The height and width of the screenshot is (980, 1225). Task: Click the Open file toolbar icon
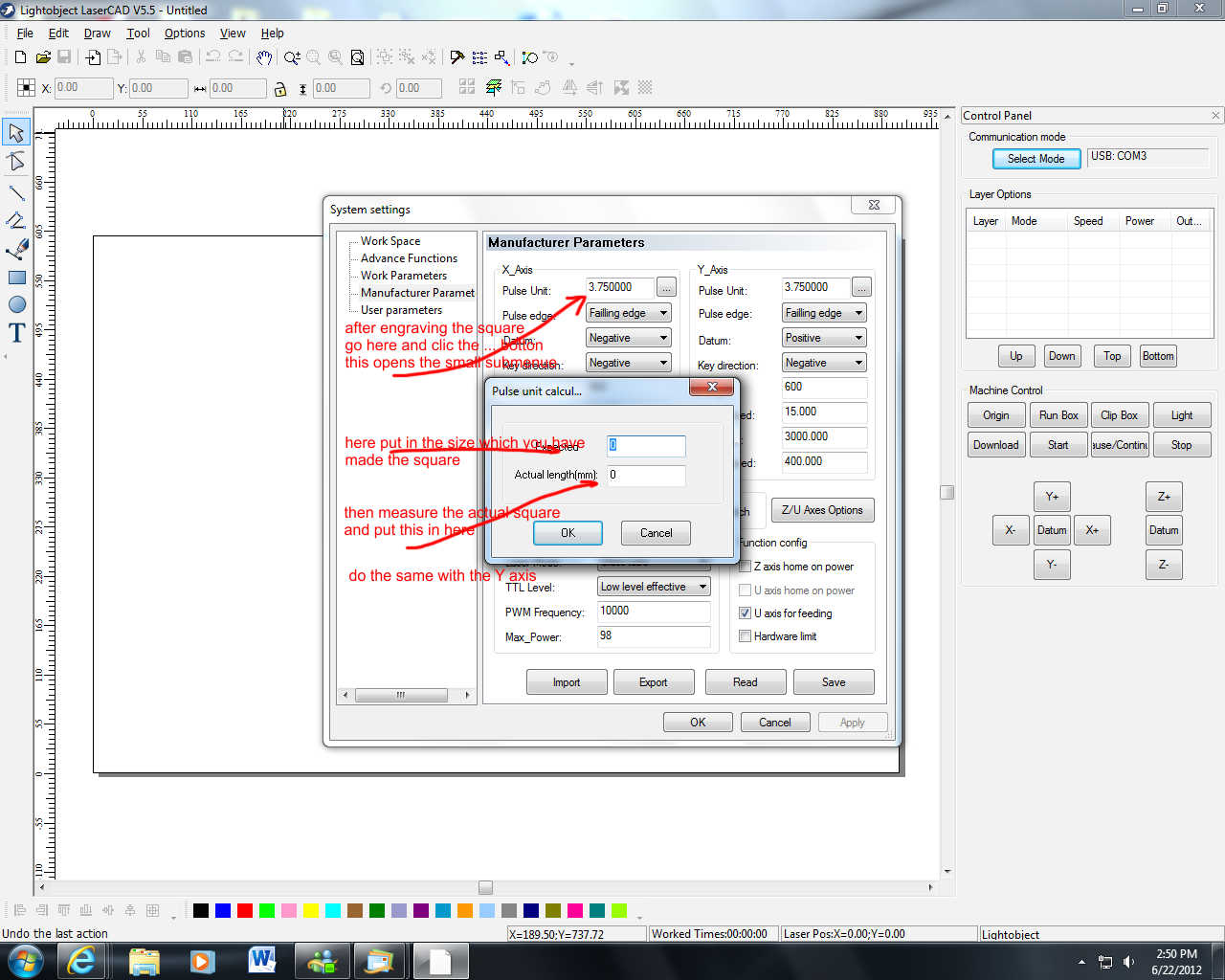coord(43,57)
